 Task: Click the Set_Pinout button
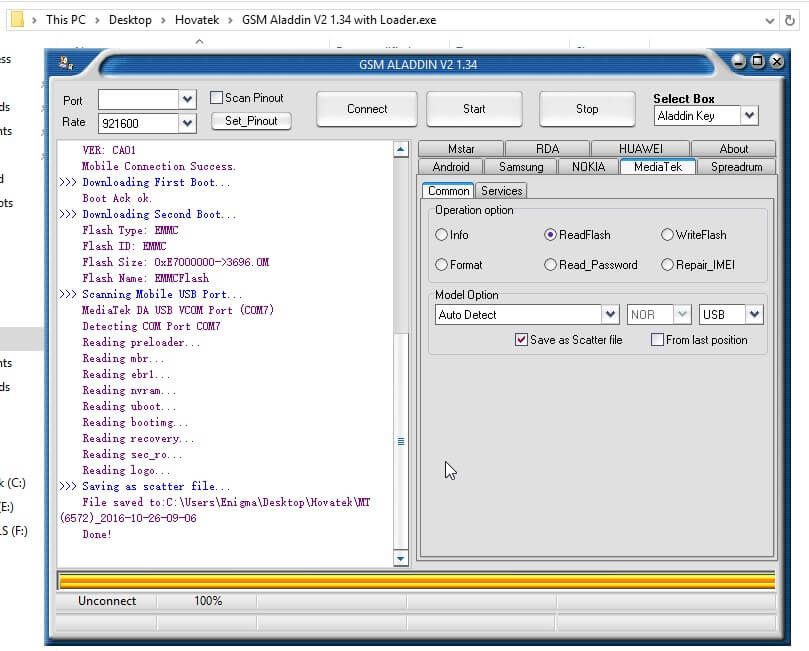click(251, 121)
